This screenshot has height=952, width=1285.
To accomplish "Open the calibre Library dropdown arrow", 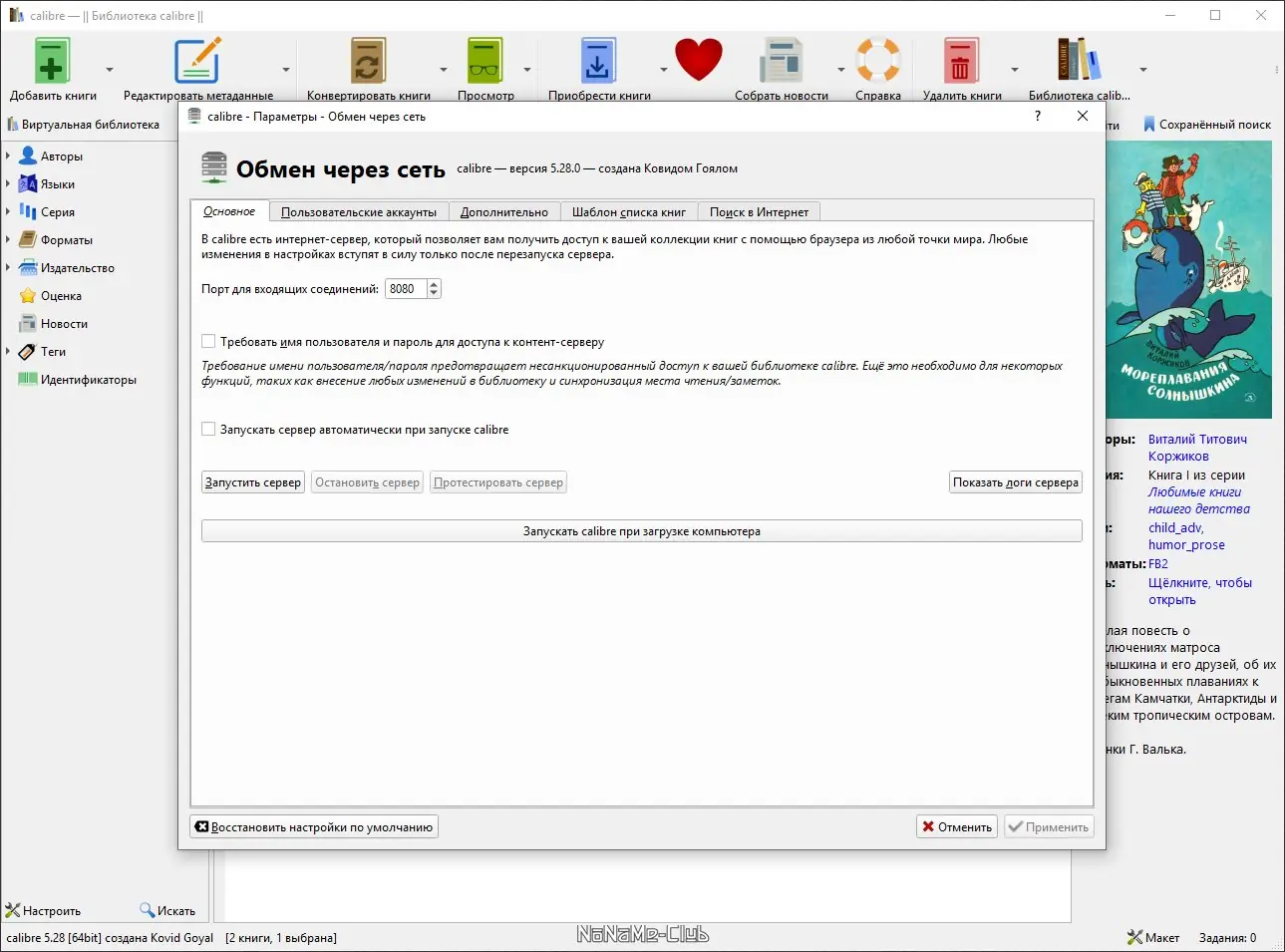I will pos(1143,70).
